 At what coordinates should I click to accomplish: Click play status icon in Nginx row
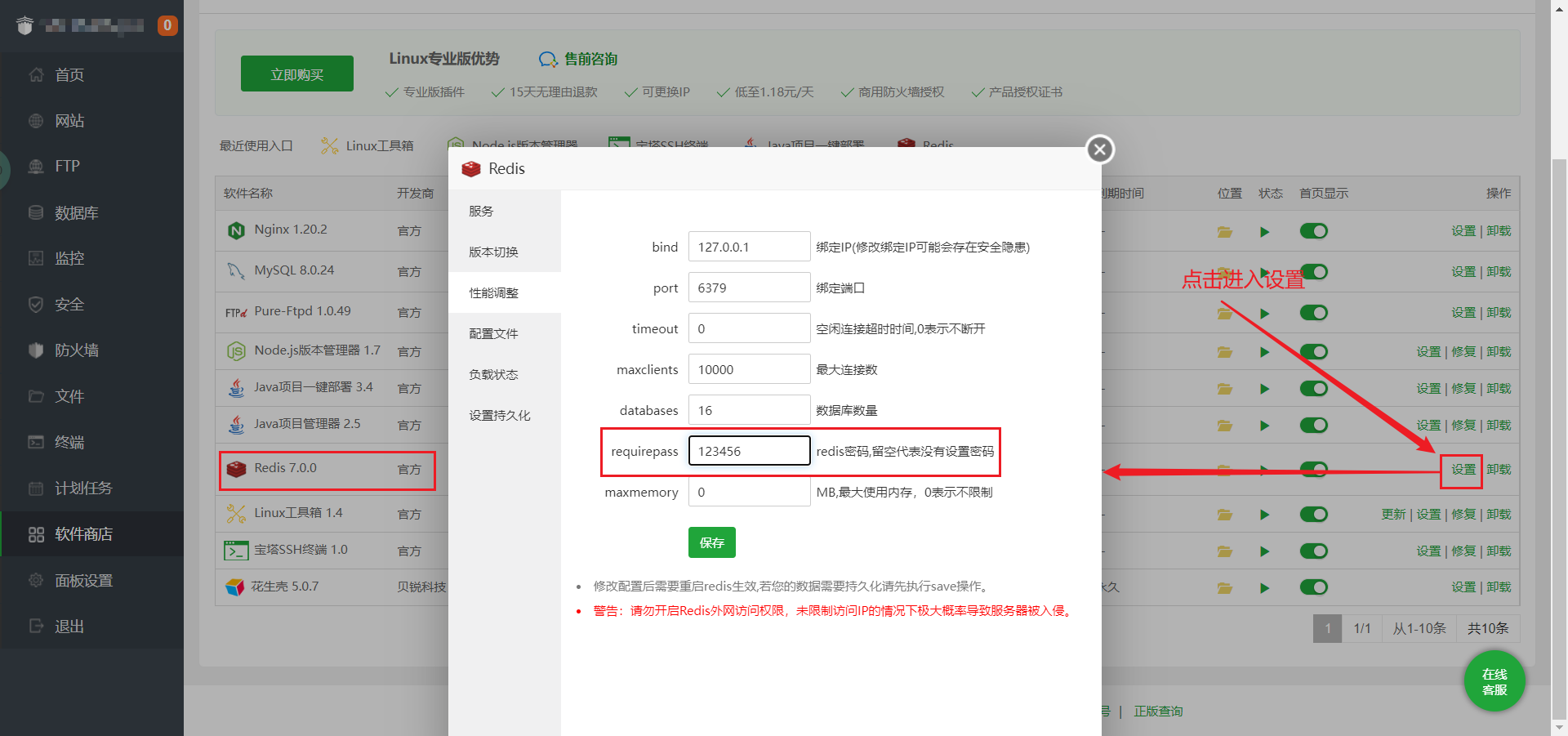(x=1264, y=232)
